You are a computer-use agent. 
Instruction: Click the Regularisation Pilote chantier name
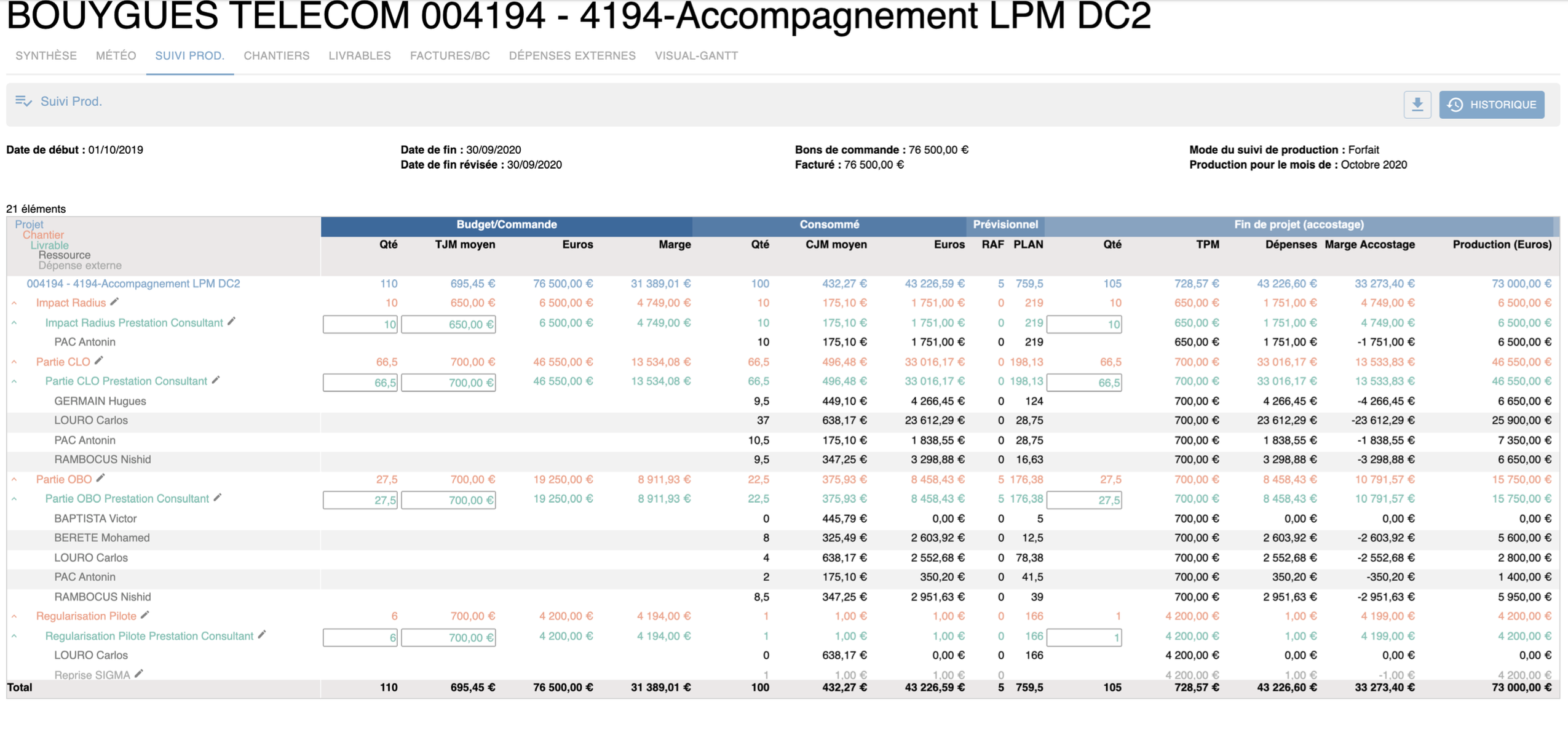[86, 616]
